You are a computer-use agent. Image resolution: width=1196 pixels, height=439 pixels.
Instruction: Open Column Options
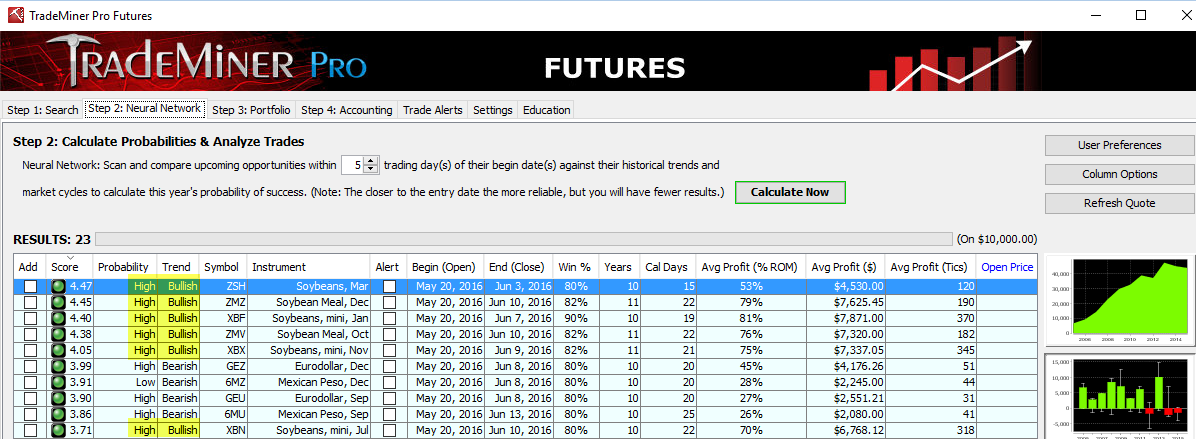pos(1119,174)
